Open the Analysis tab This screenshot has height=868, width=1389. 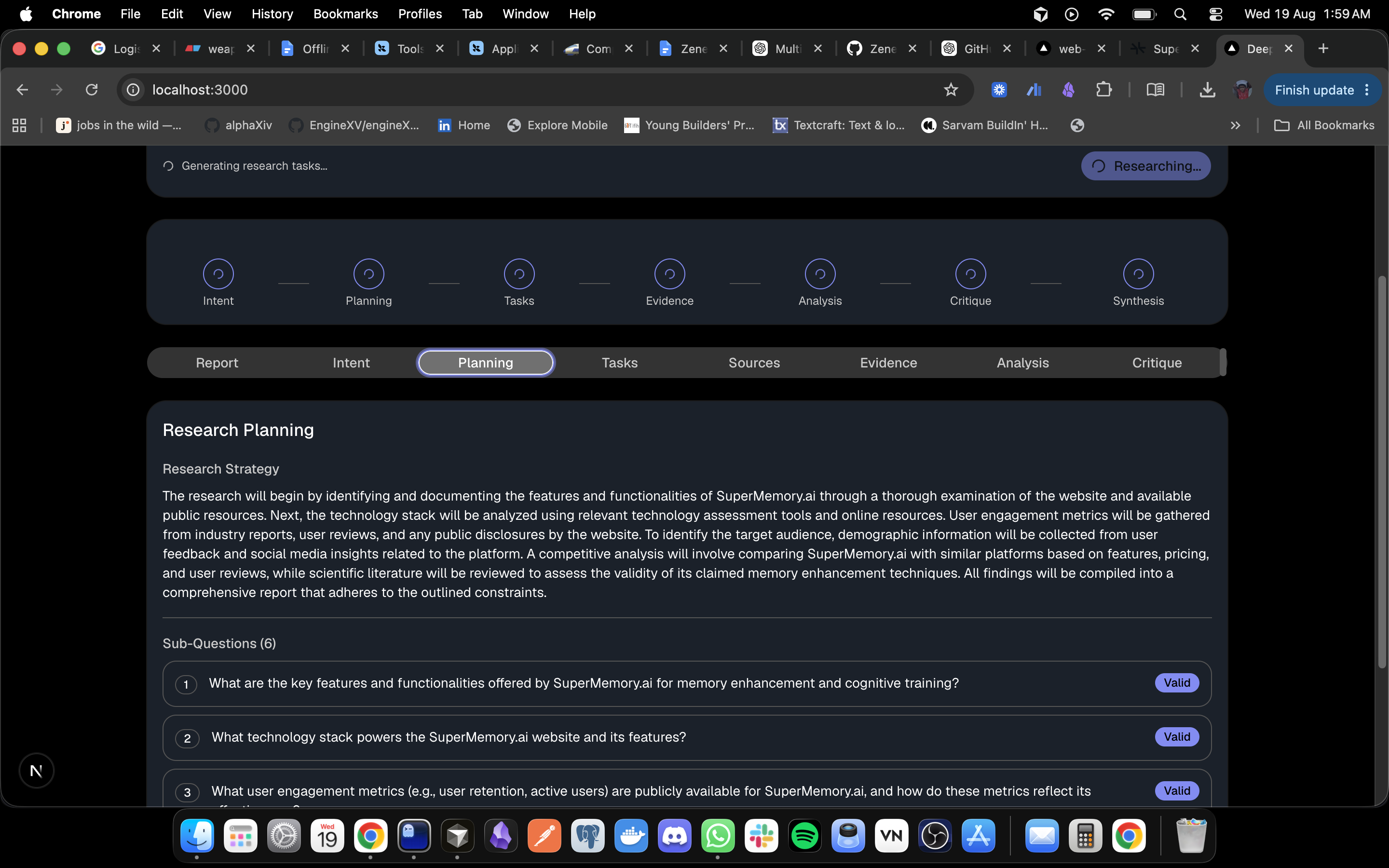pyautogui.click(x=1023, y=363)
